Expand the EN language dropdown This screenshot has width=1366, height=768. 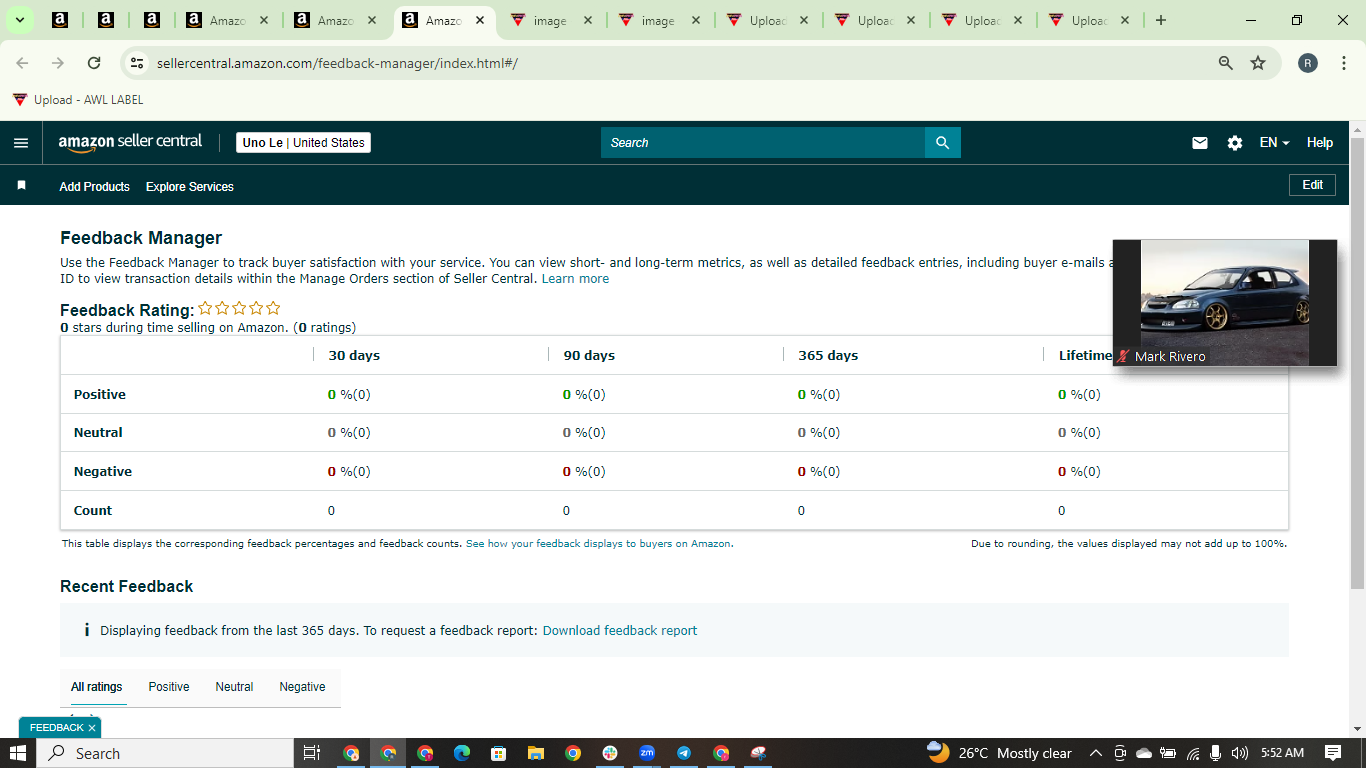(1274, 143)
